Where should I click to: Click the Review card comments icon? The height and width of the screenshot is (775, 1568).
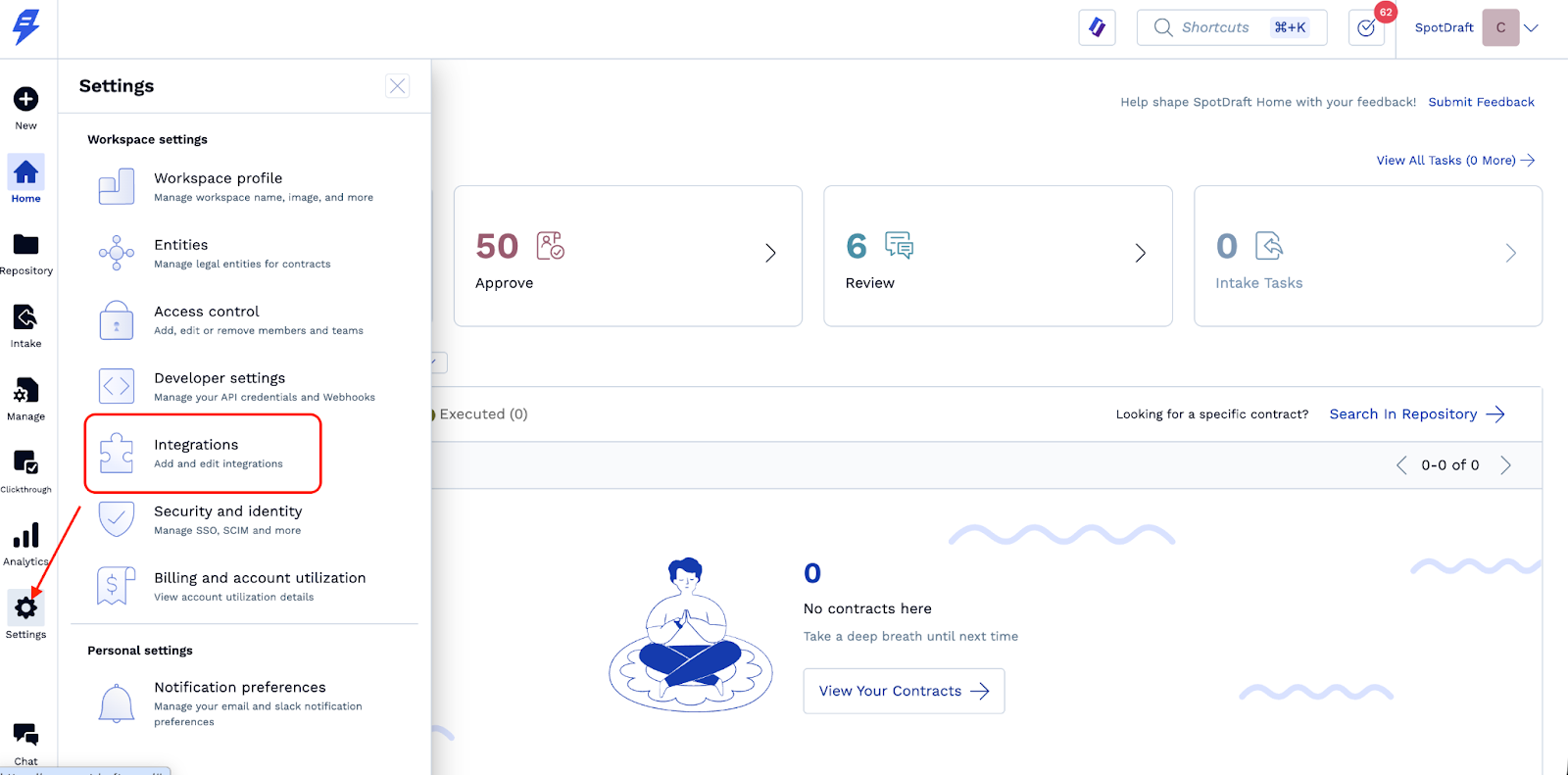(x=899, y=246)
